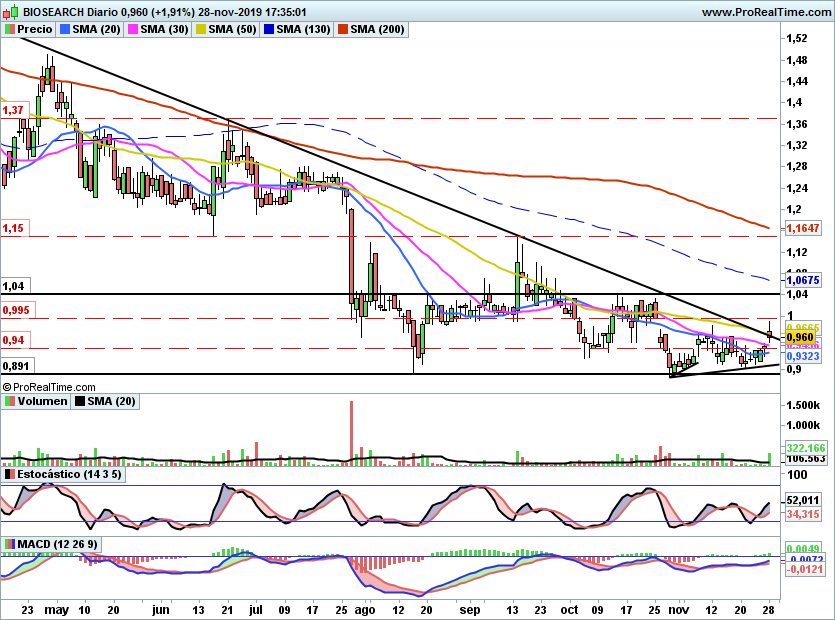The width and height of the screenshot is (835, 620).
Task: Click the candlestick icon beside the BIOSEARCH title
Action: point(11,11)
